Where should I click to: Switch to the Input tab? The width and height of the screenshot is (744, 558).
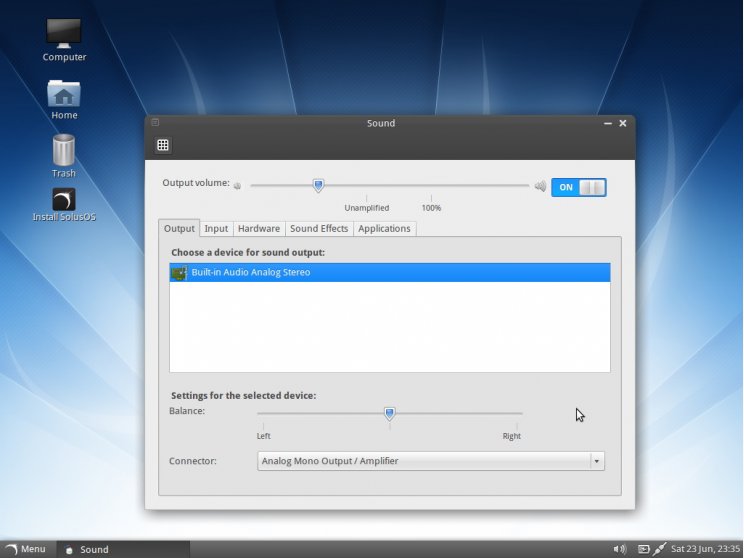coord(216,228)
